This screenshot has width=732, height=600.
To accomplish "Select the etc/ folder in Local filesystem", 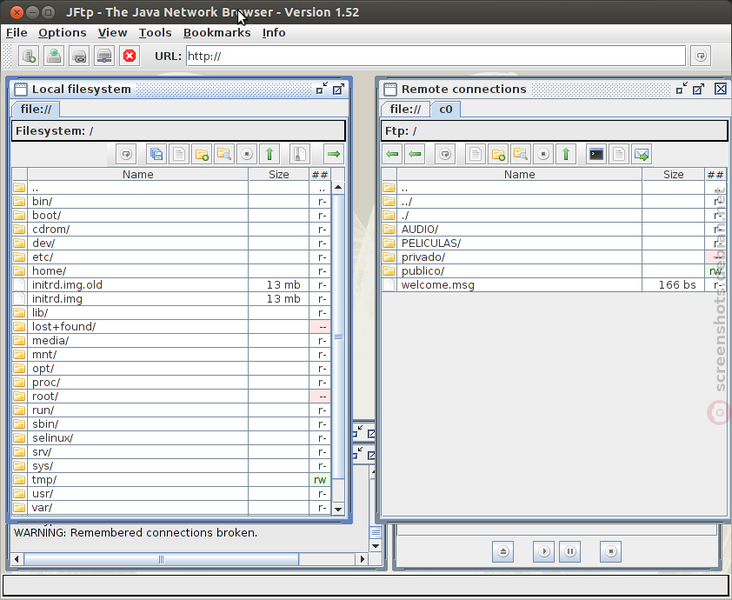I will tap(171, 257).
